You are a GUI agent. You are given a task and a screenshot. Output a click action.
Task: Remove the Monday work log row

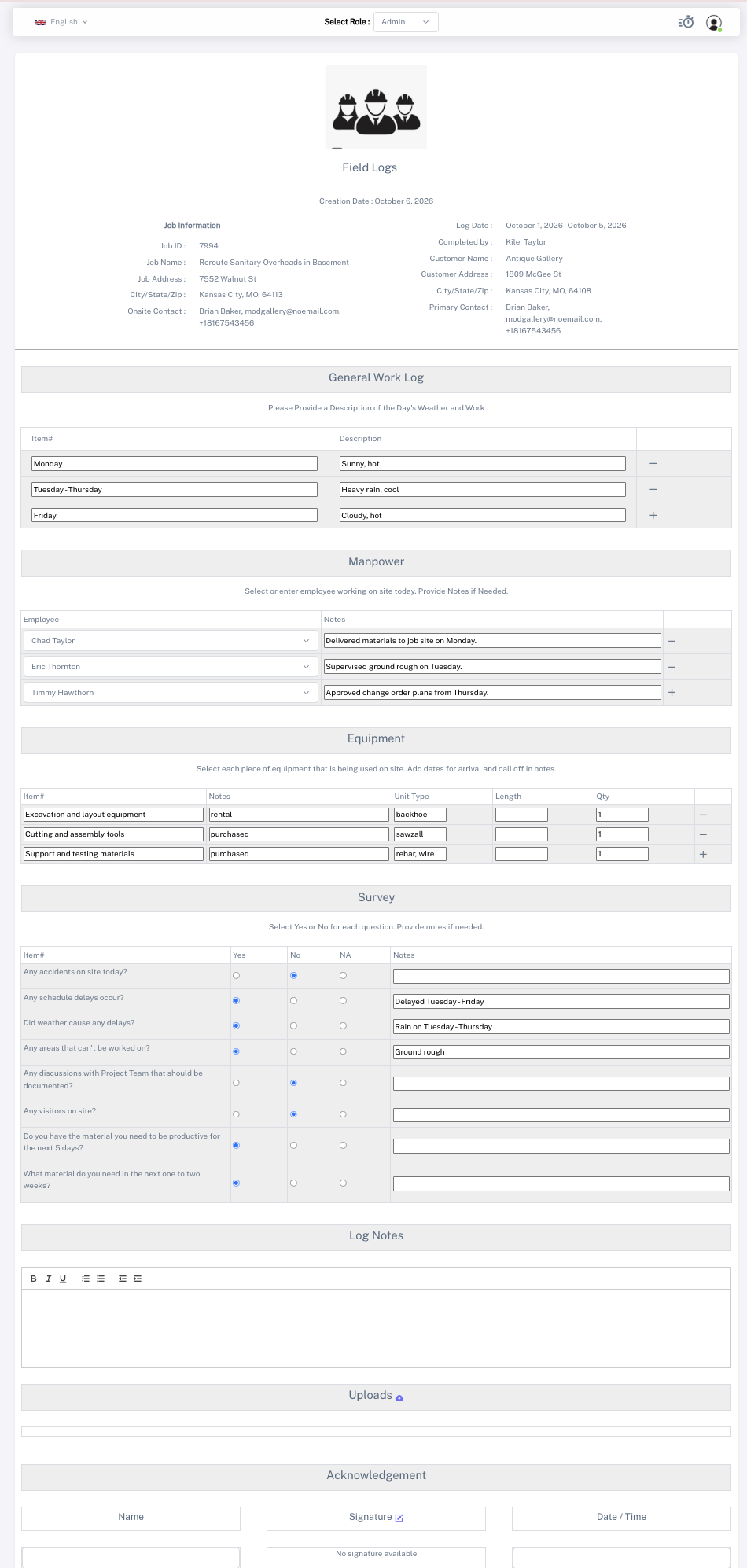(653, 464)
